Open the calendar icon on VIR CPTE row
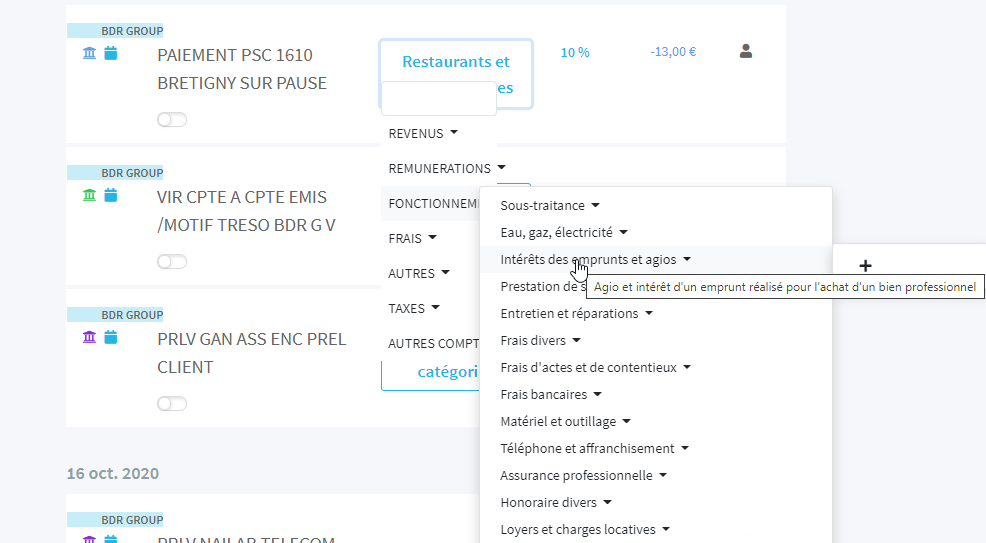This screenshot has width=986, height=543. click(111, 195)
